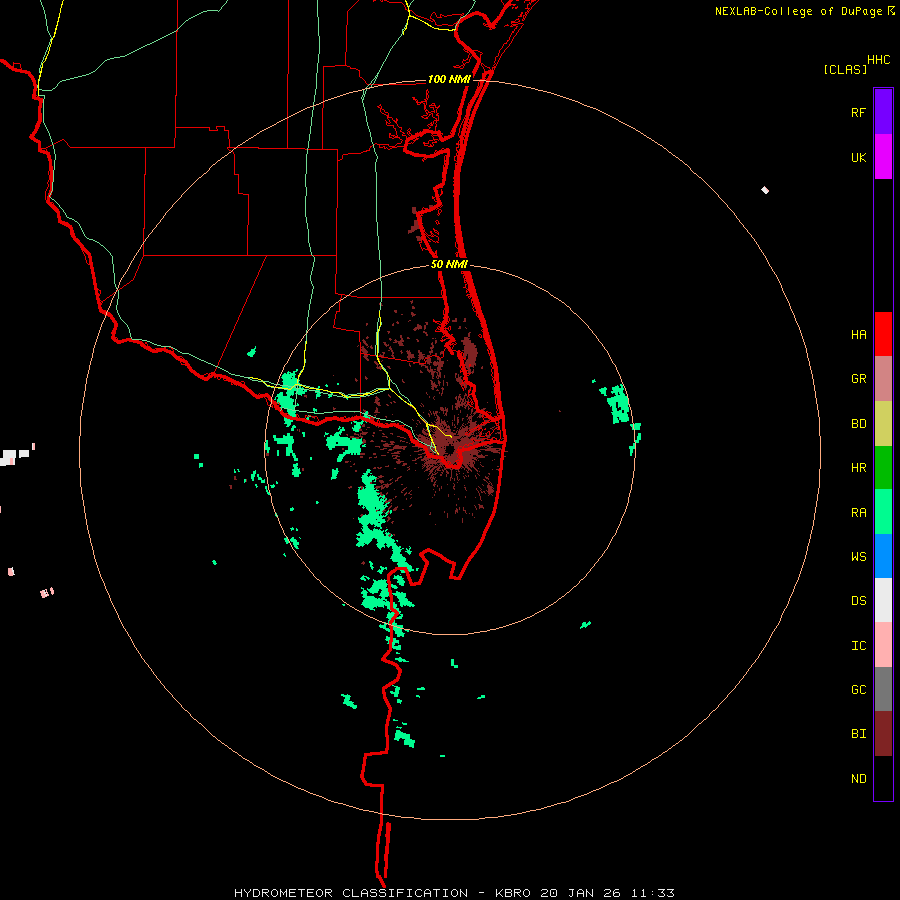
Task: Click the UK legend label
Action: [858, 157]
